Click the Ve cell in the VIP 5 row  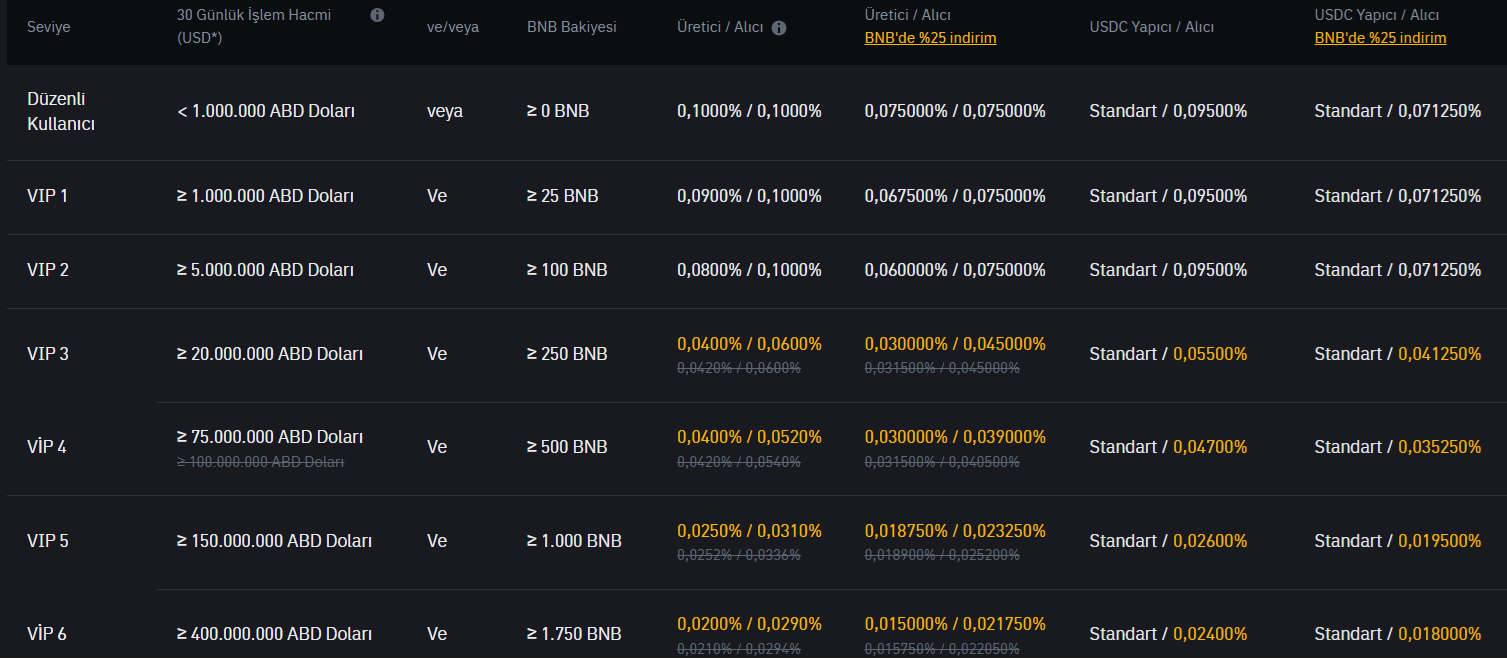point(437,541)
